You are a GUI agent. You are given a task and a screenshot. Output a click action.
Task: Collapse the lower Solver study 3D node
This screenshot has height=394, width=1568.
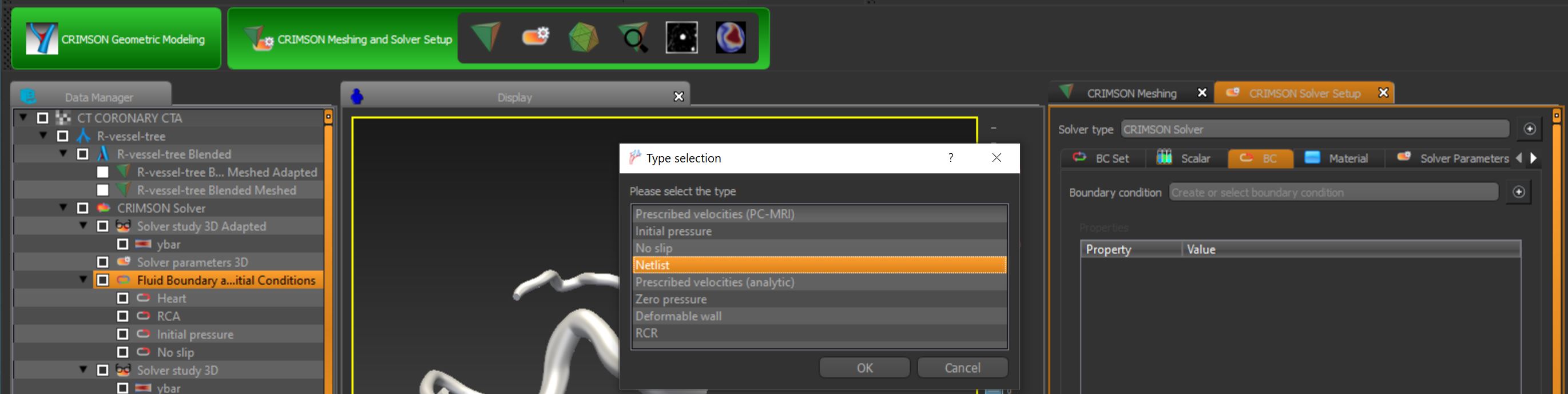point(84,369)
